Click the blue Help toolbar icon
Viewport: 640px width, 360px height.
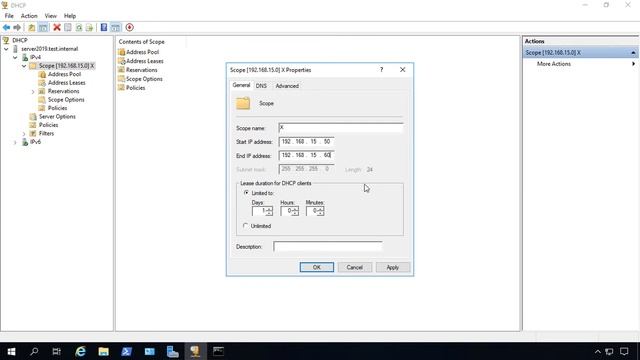point(104,27)
